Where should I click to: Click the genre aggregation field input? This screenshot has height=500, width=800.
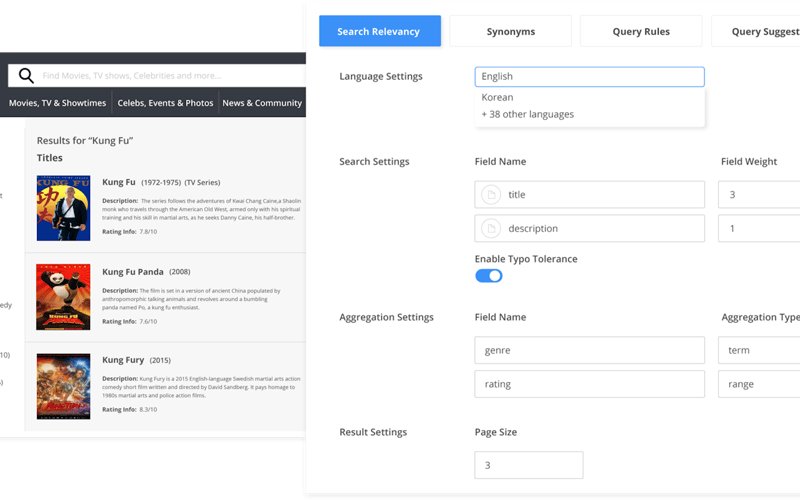tap(589, 350)
